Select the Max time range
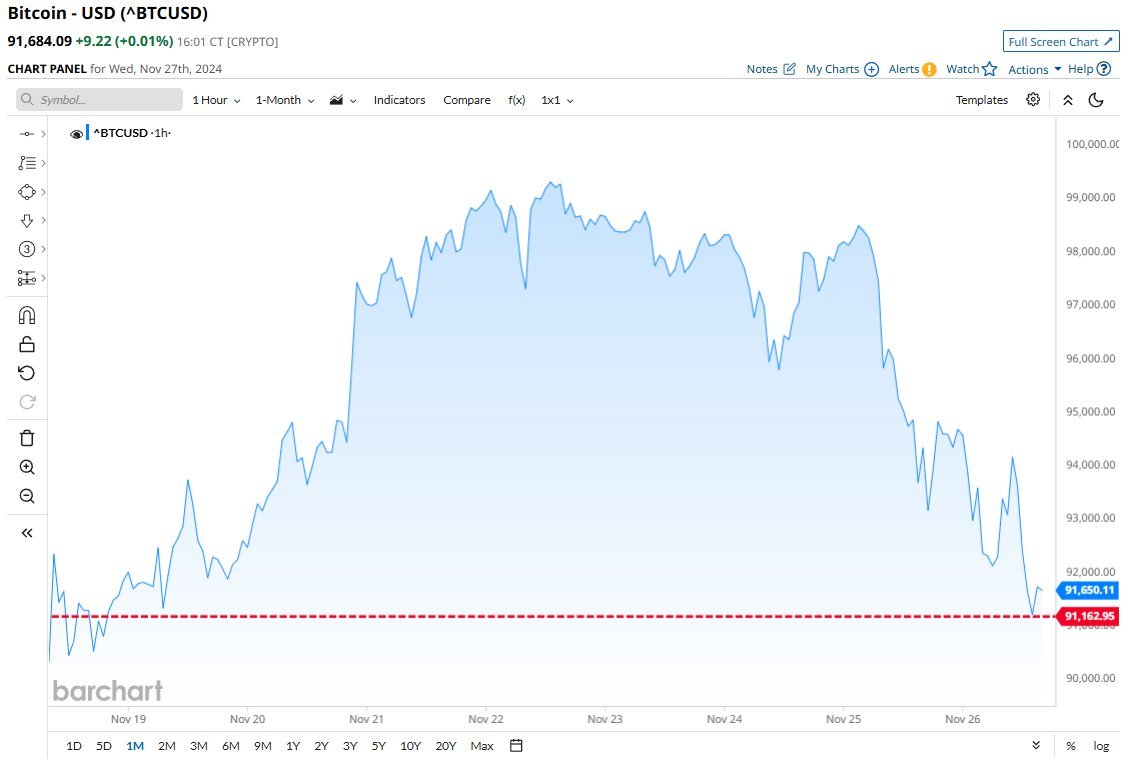The image size is (1131, 772). point(482,746)
